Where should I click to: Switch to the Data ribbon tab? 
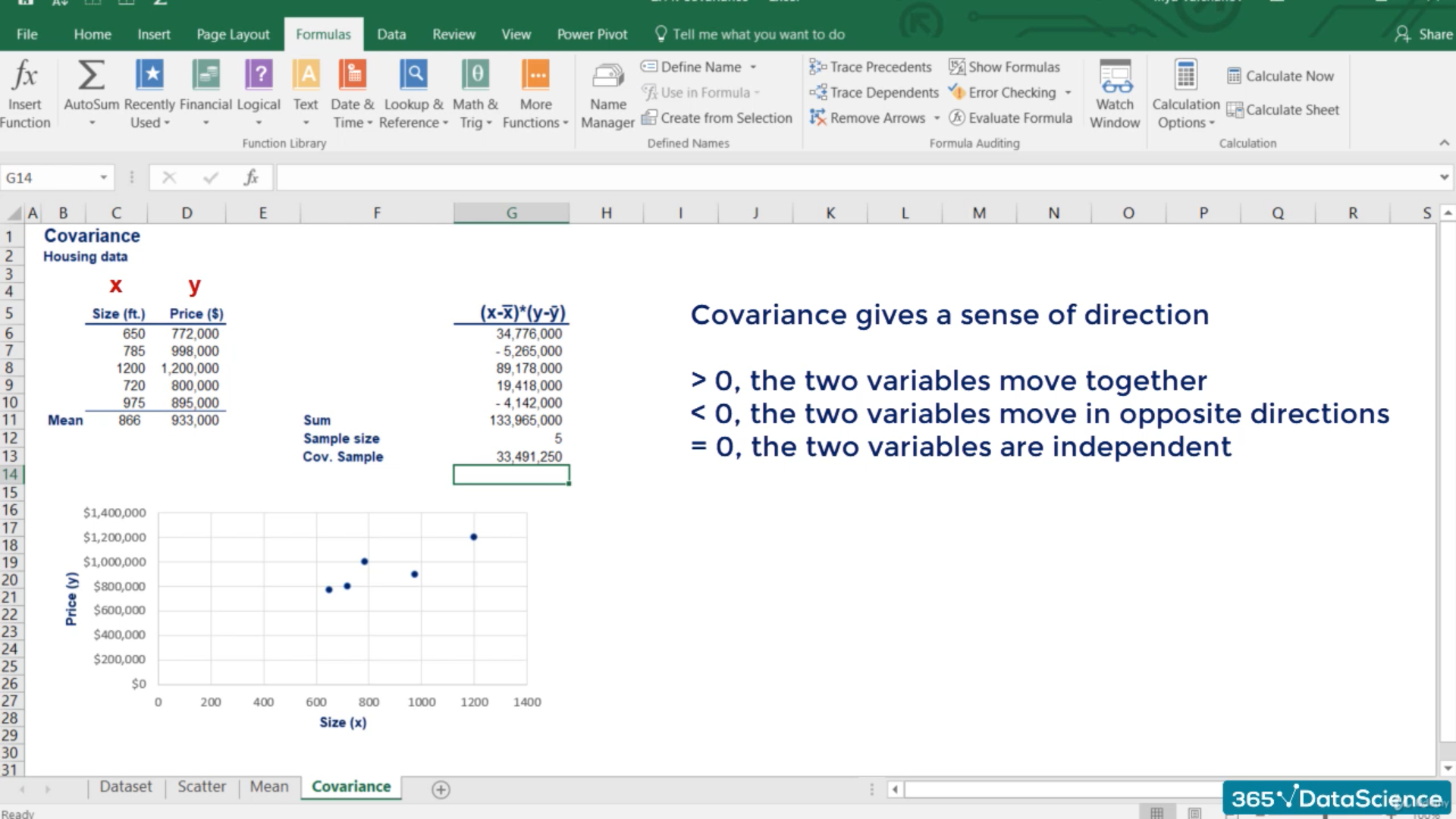click(x=391, y=35)
